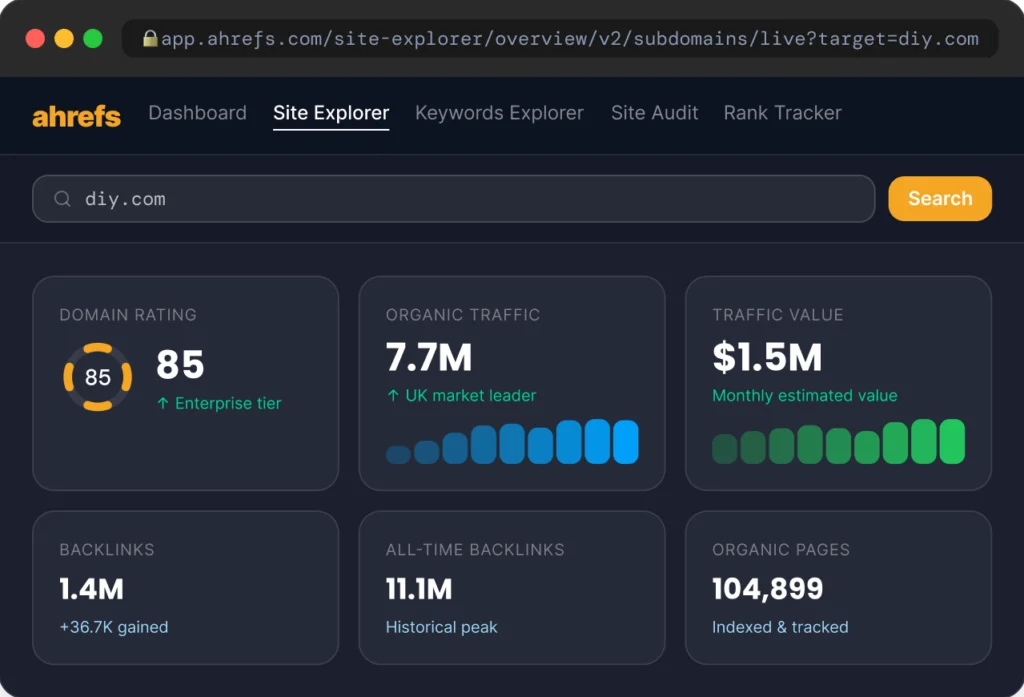Click the search magnifier icon

(62, 199)
